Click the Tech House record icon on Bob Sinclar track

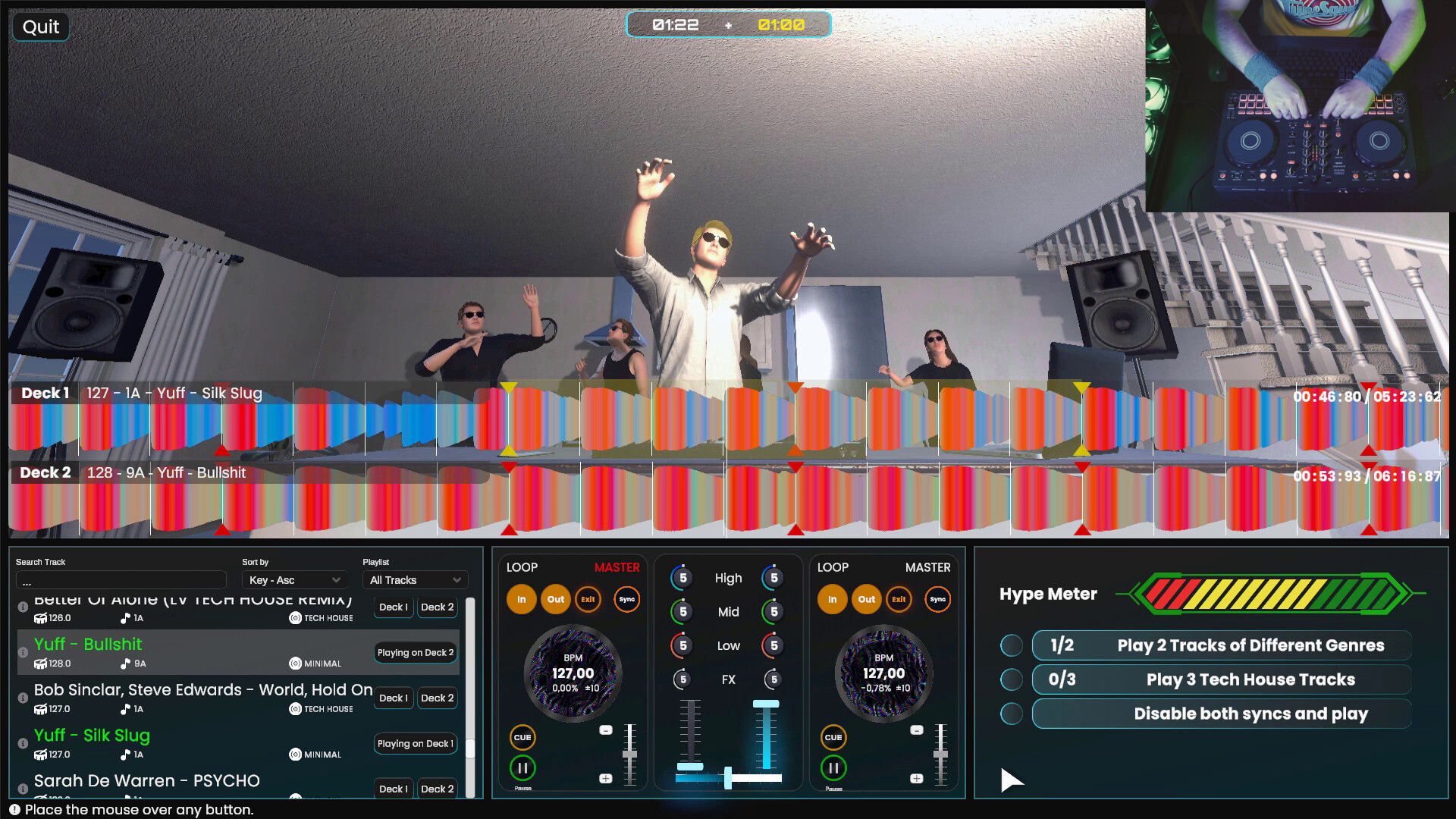(x=295, y=709)
